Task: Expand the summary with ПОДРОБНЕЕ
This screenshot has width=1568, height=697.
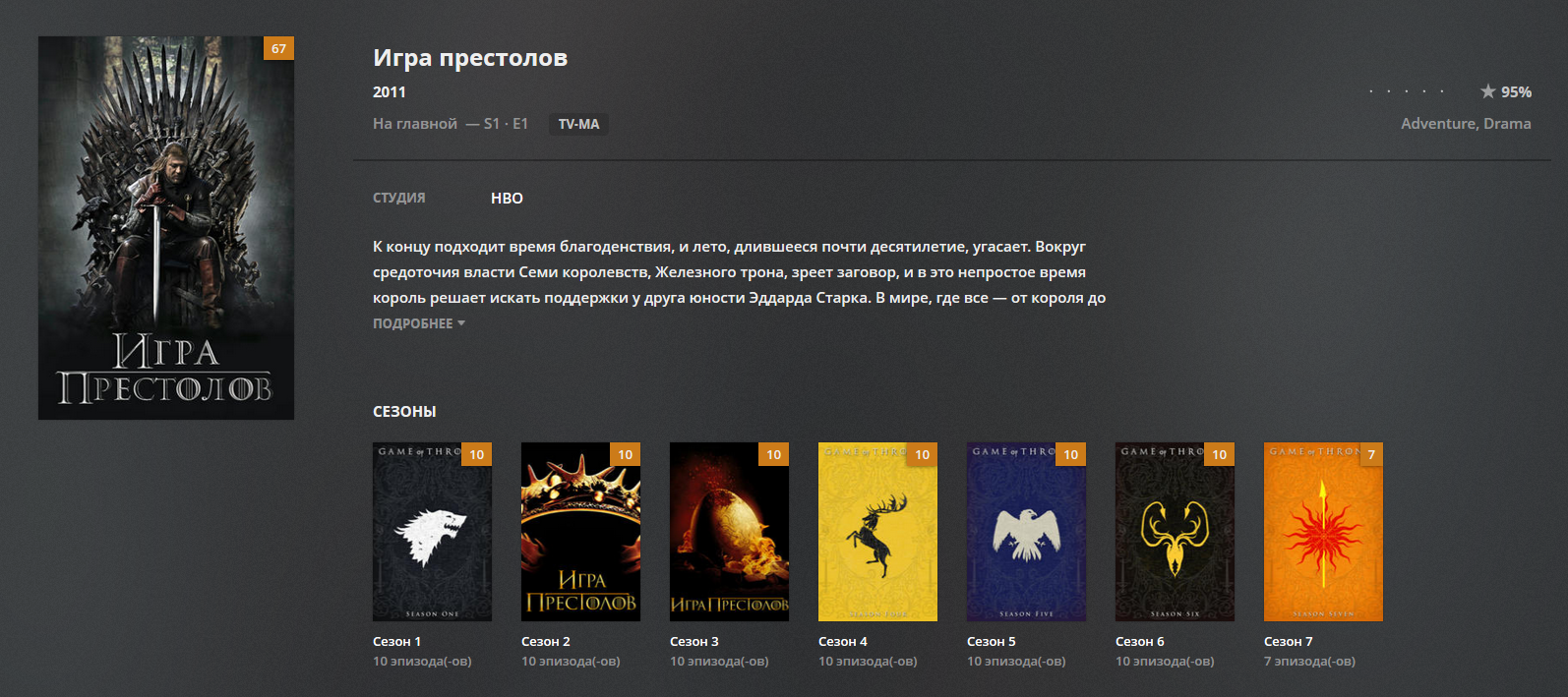Action: [x=419, y=323]
